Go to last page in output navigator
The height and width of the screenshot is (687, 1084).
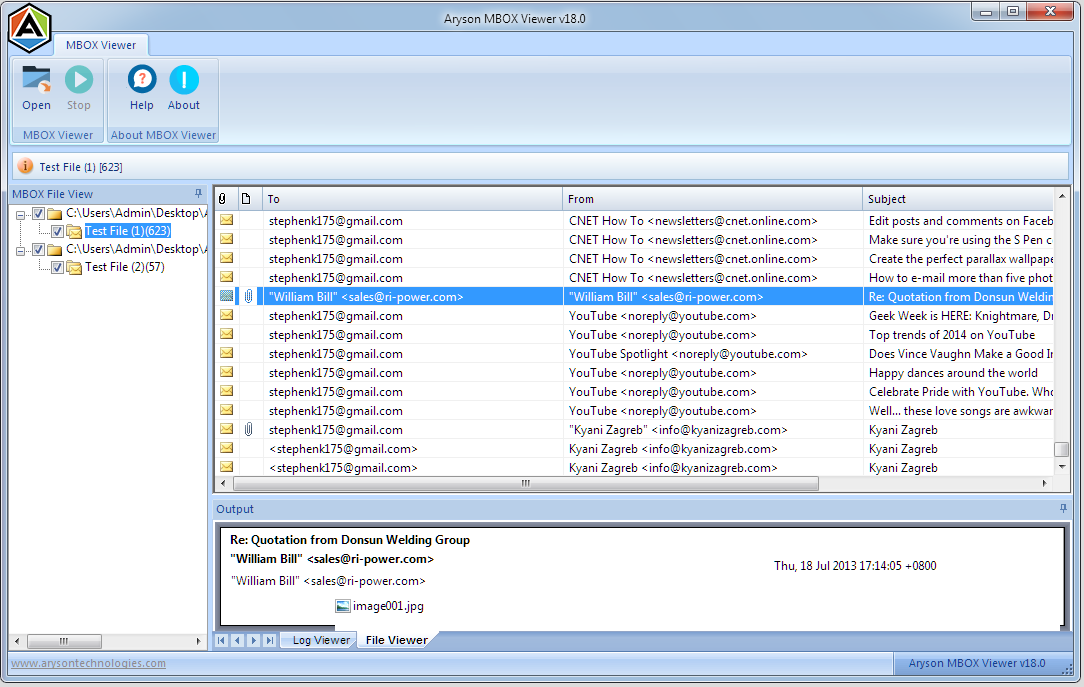270,640
